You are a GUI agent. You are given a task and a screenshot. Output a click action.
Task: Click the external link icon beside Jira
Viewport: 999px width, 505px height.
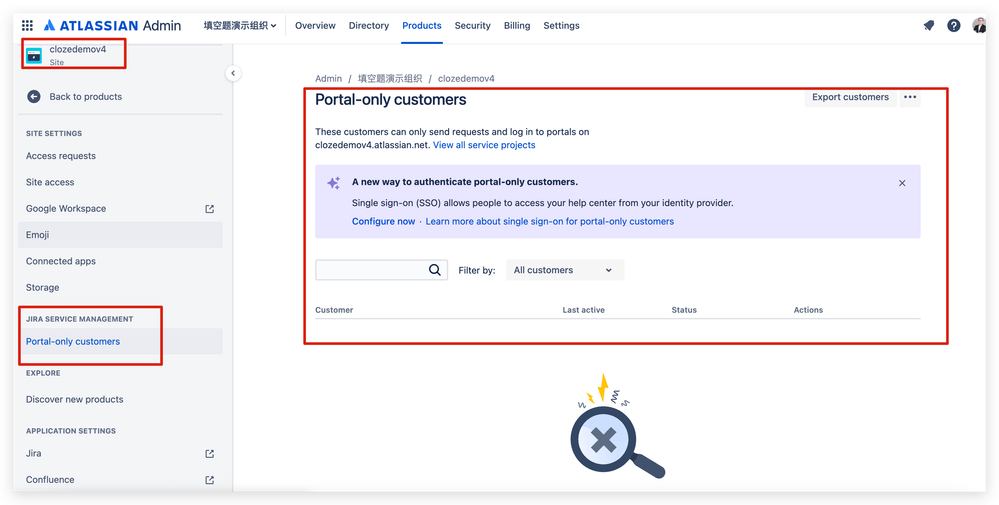[x=210, y=454]
